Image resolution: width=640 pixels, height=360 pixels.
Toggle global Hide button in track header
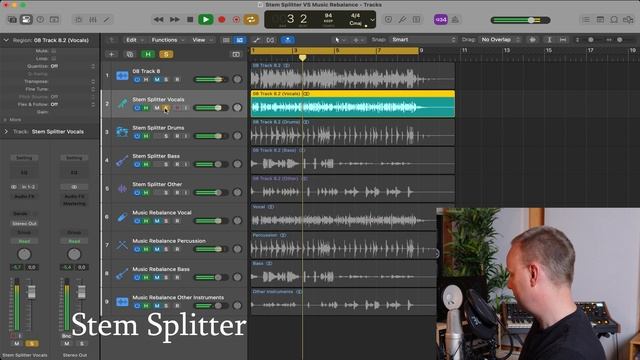tap(148, 54)
